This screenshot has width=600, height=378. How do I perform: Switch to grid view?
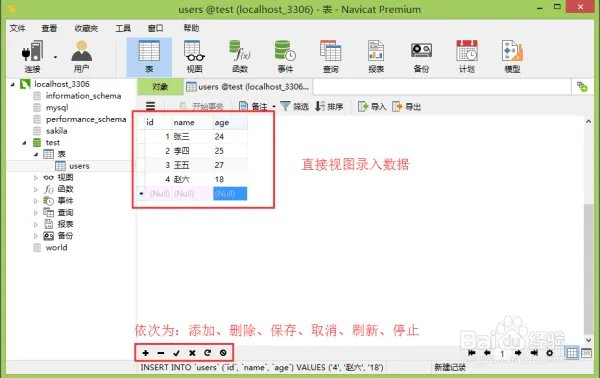[x=572, y=353]
